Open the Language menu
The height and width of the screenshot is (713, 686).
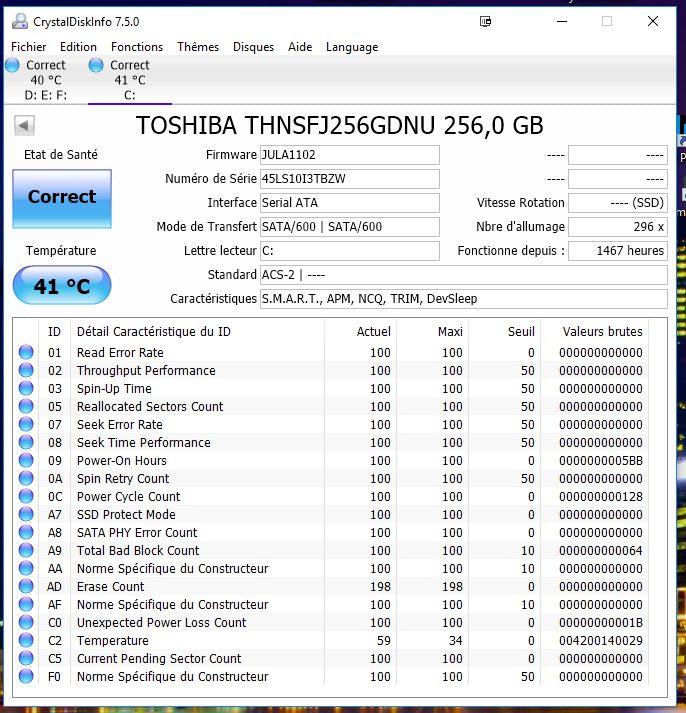[352, 47]
